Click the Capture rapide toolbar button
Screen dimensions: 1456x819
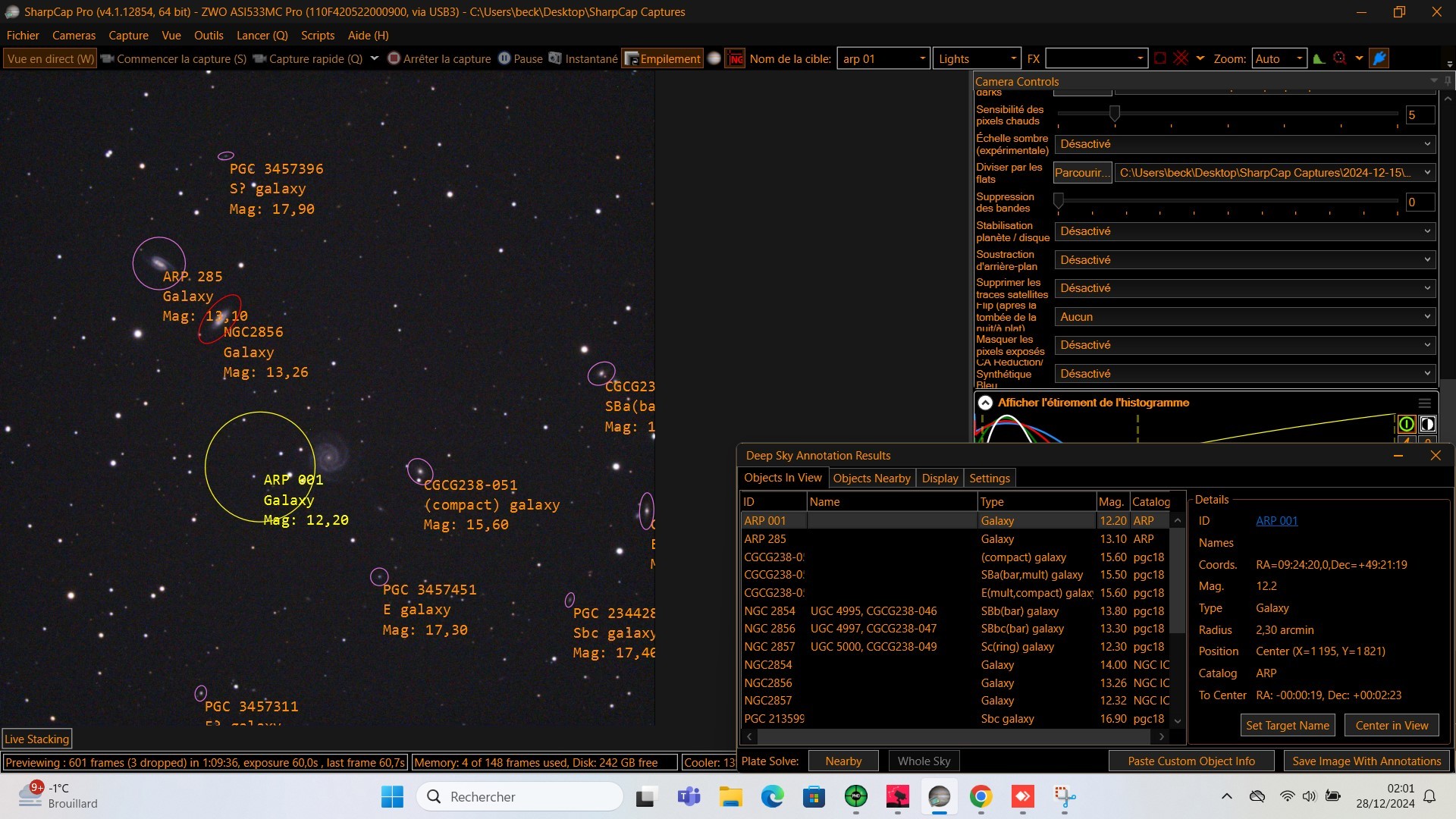[308, 58]
